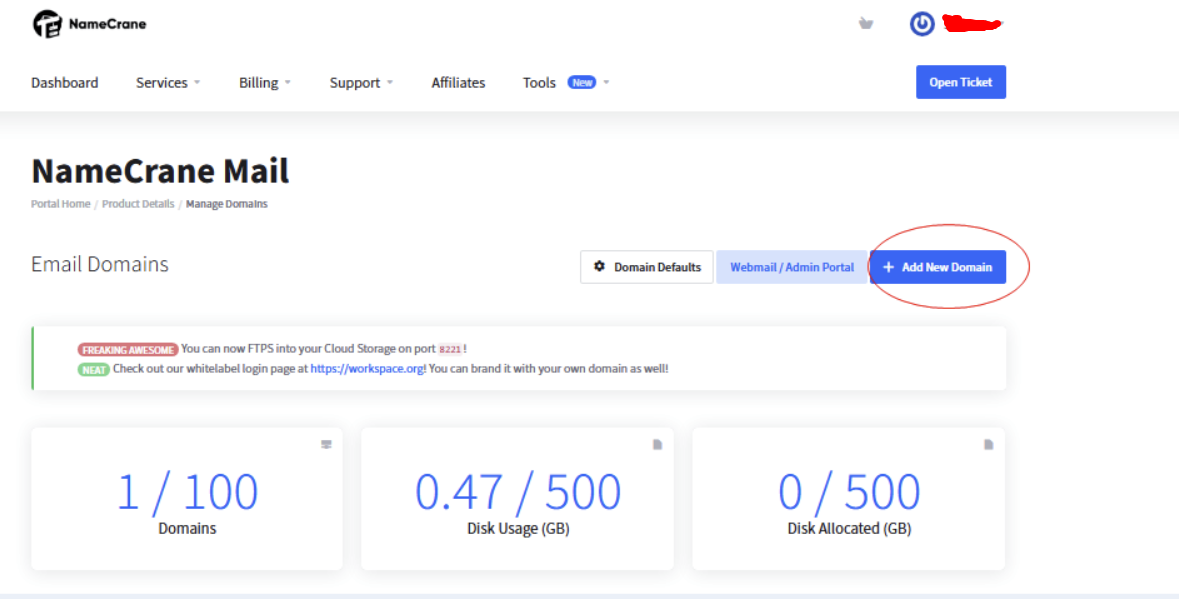Expand the Billing dropdown menu
This screenshot has height=599, width=1179.
point(265,83)
